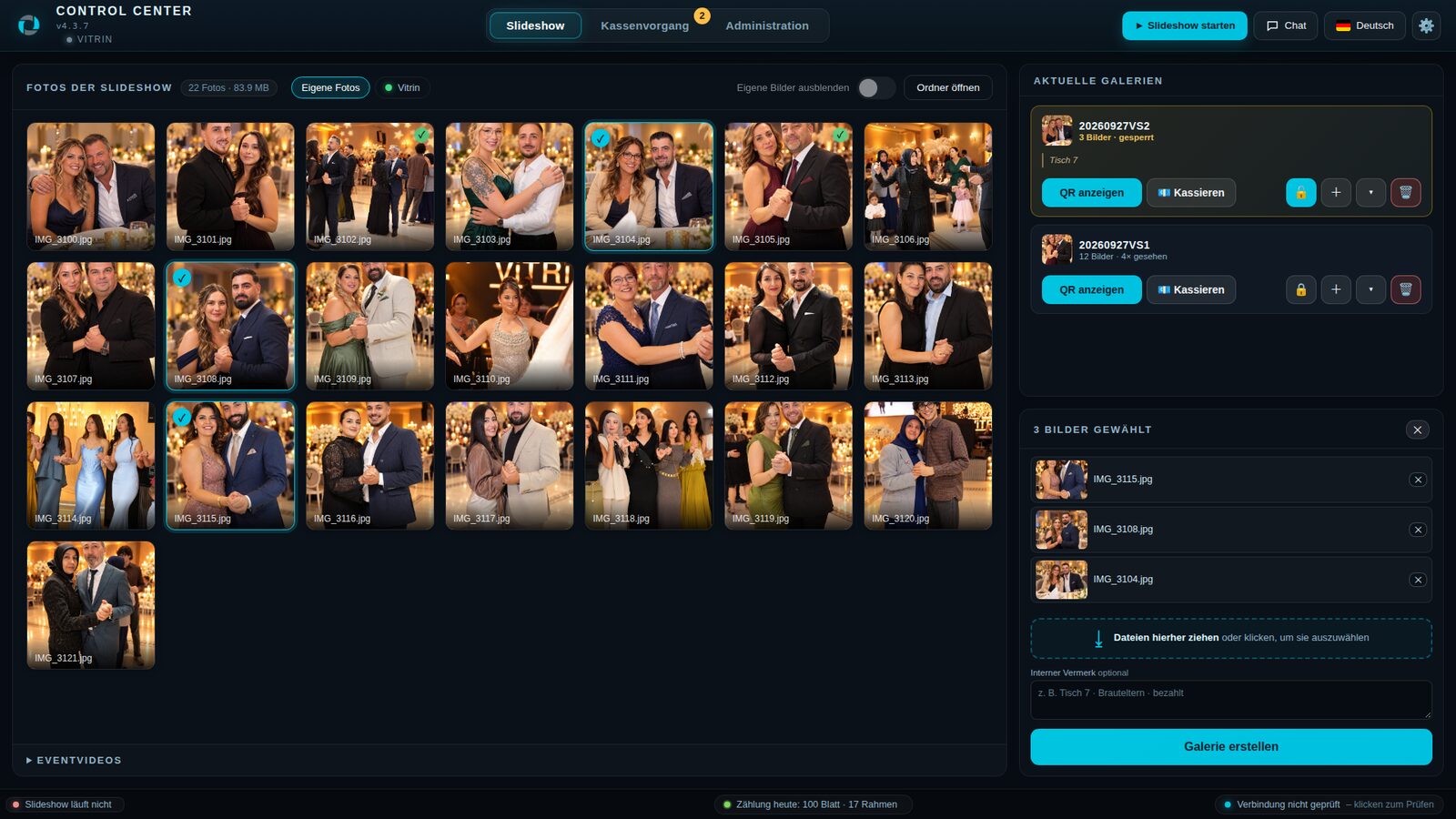The image size is (1456, 819).
Task: Start the slideshow with Slideshow starten
Action: pyautogui.click(x=1185, y=25)
